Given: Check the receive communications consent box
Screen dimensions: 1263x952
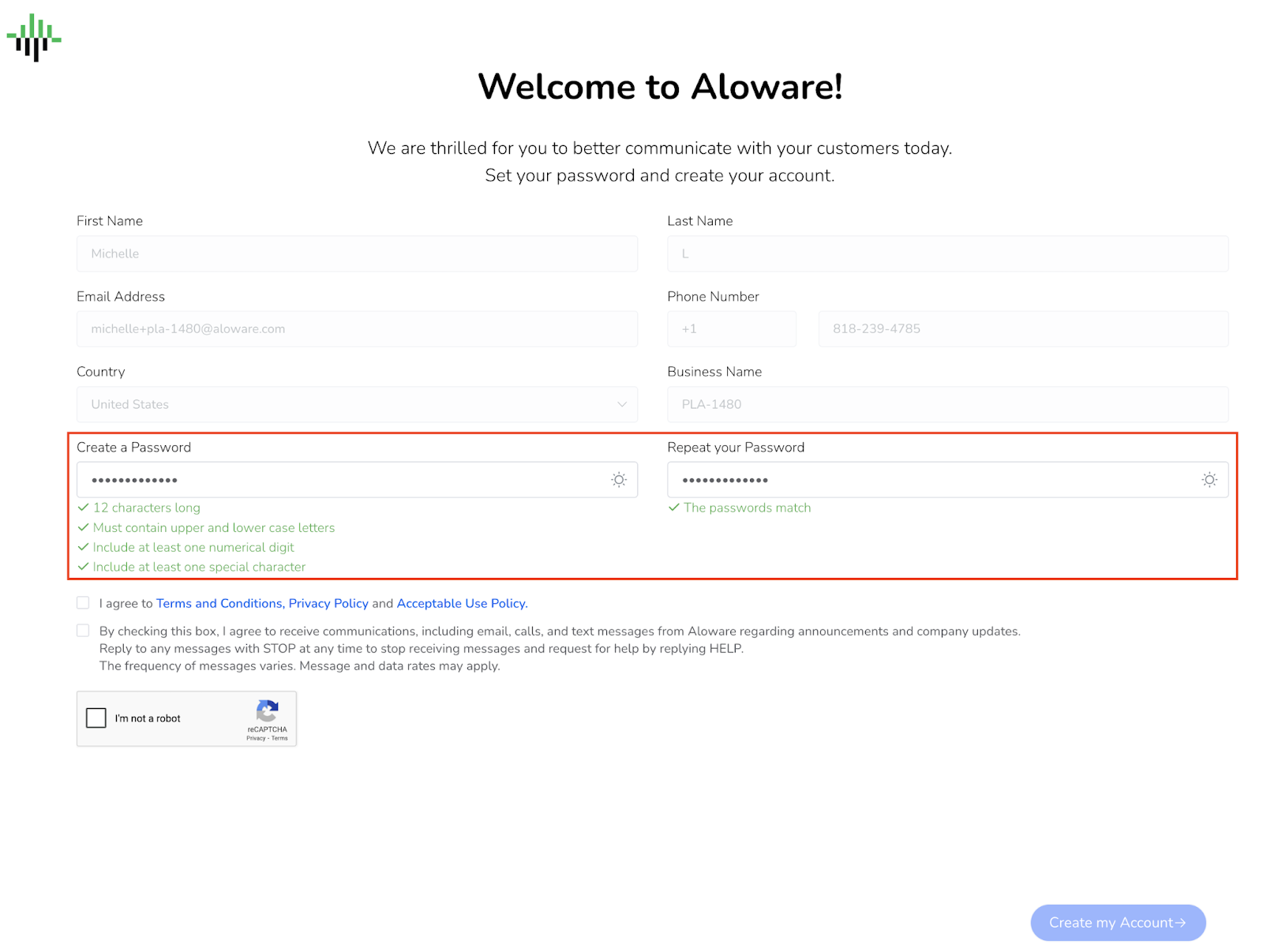Looking at the screenshot, I should tap(83, 631).
